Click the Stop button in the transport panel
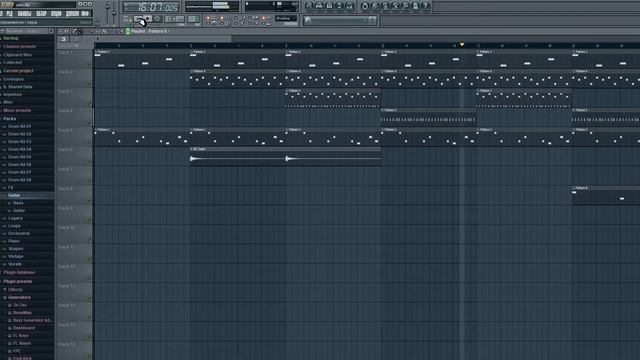Viewport: 640px width, 360px height. tap(148, 19)
